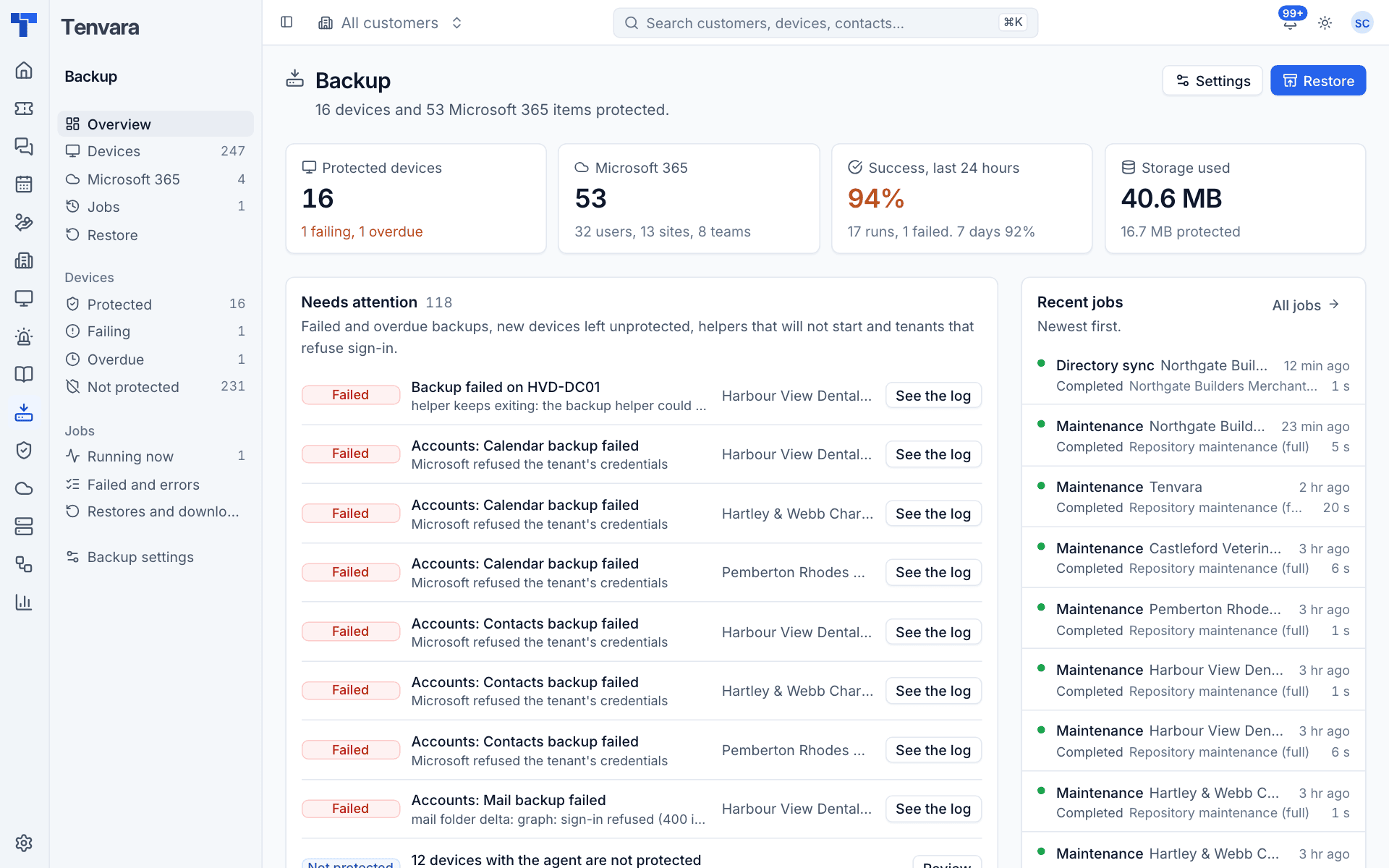This screenshot has height=868, width=1389.
Task: Open the shield security rail icon
Action: tap(24, 450)
